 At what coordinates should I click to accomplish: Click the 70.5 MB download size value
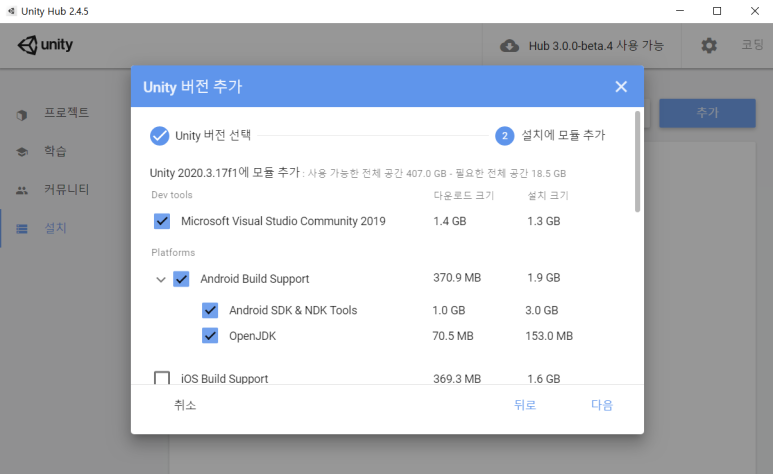click(453, 336)
